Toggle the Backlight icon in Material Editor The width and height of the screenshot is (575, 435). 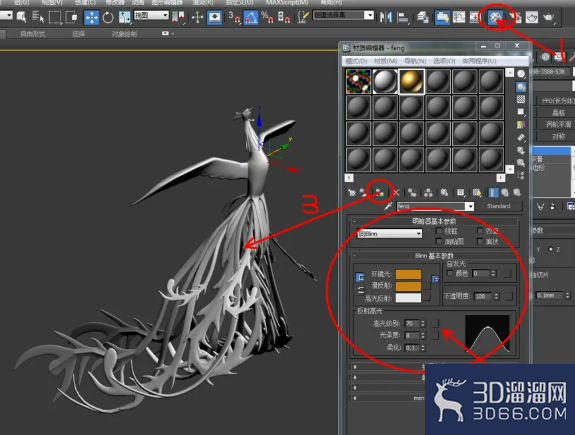[521, 87]
